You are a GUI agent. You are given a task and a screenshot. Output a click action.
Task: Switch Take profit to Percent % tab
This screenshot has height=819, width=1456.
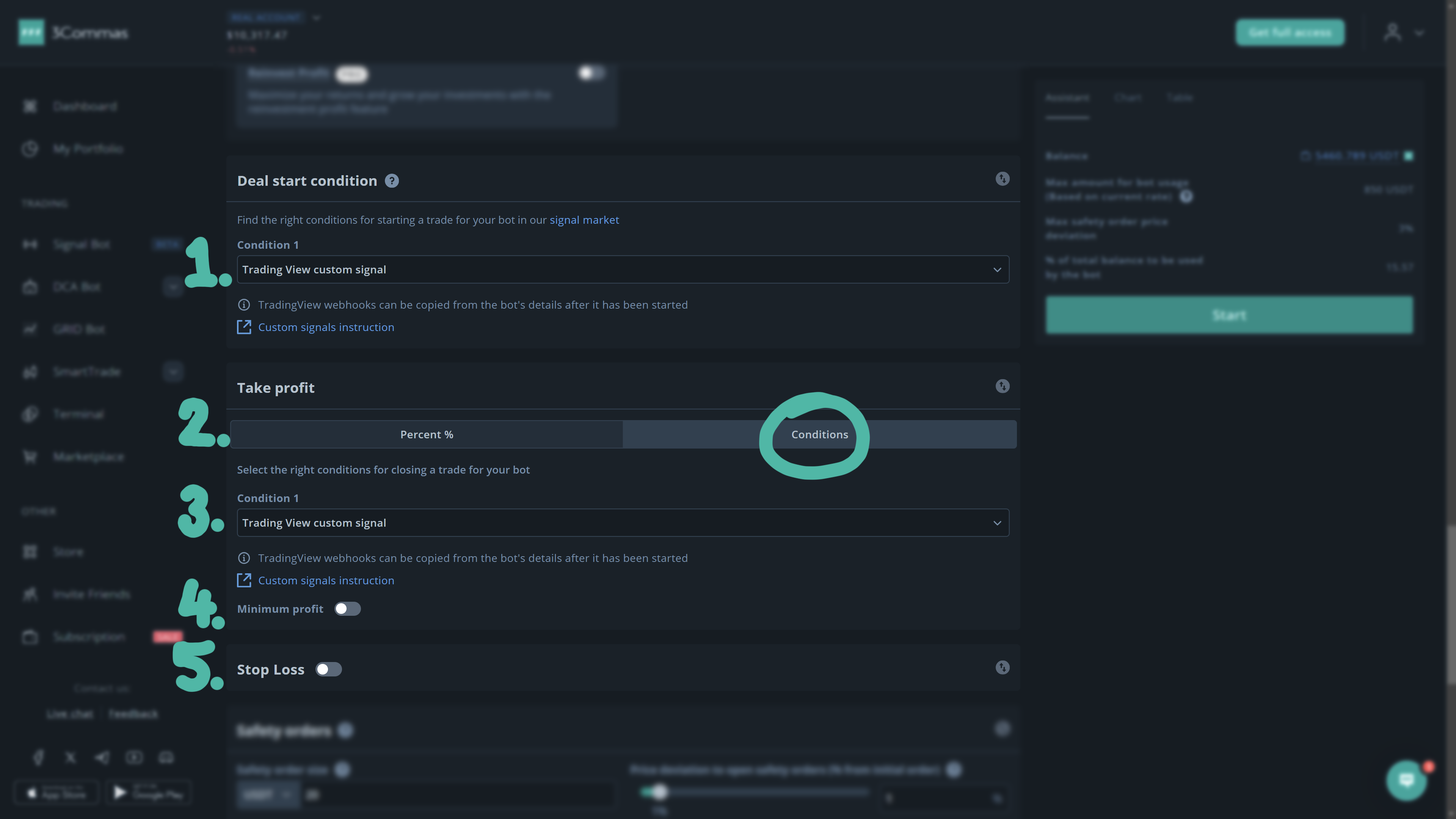click(427, 434)
